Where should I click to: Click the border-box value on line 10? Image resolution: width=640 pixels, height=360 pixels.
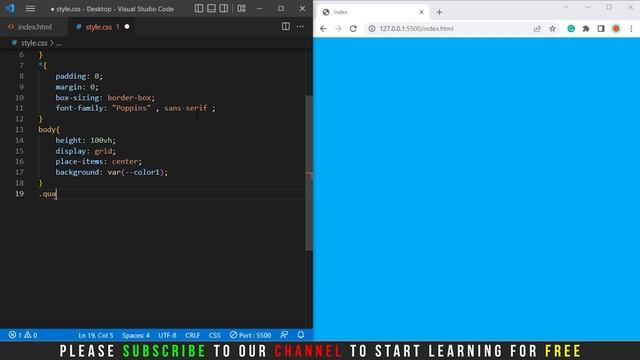[129, 98]
